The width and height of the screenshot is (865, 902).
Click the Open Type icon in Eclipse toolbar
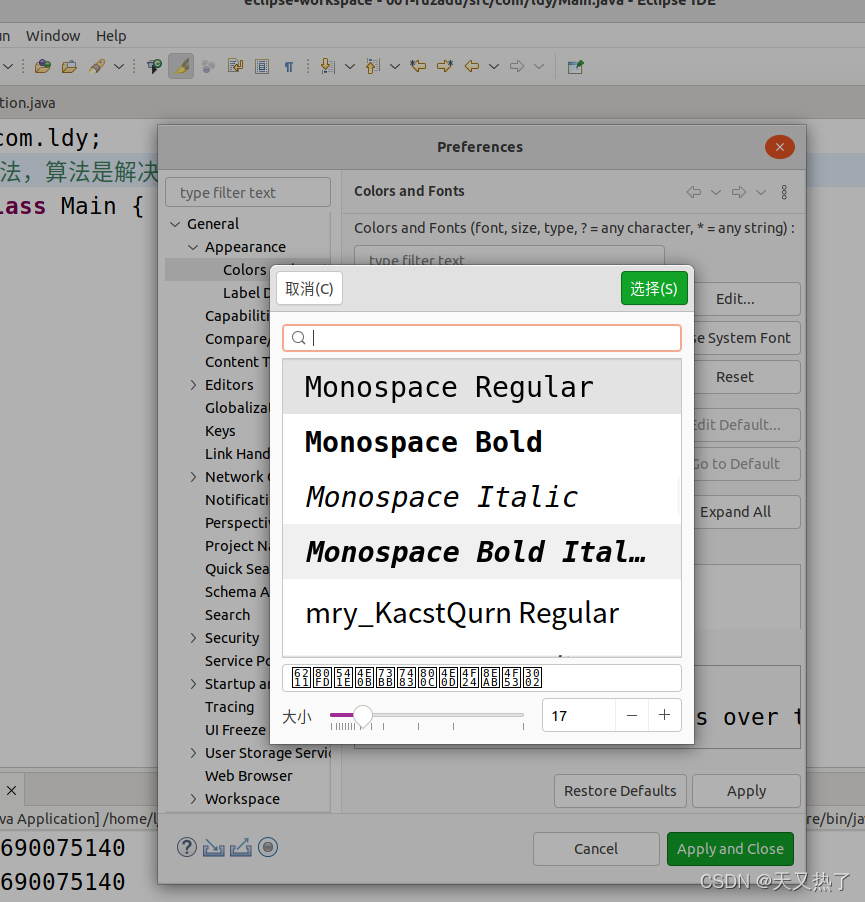43,66
